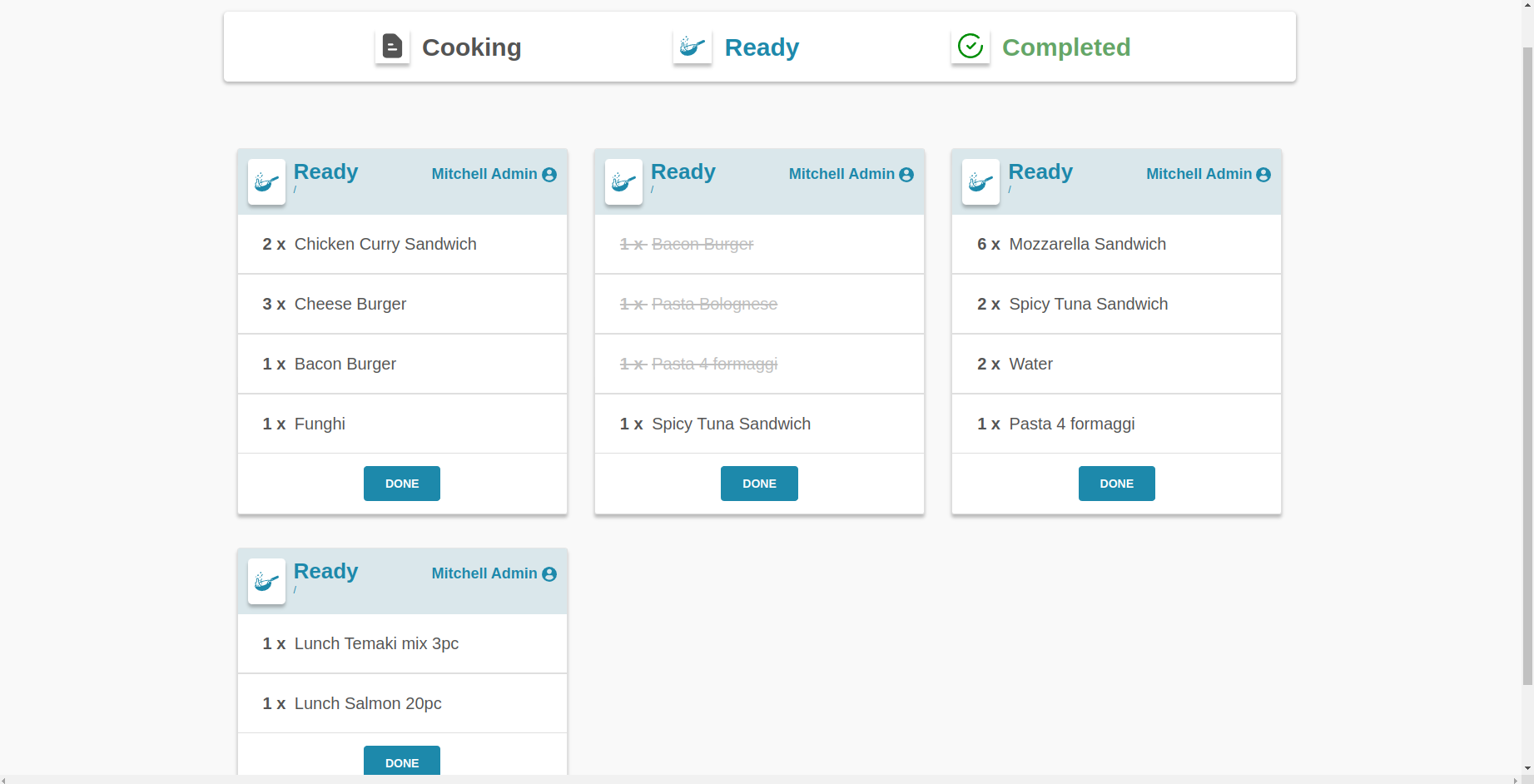Click user avatar icon on Lunch Temaki order

(x=549, y=574)
